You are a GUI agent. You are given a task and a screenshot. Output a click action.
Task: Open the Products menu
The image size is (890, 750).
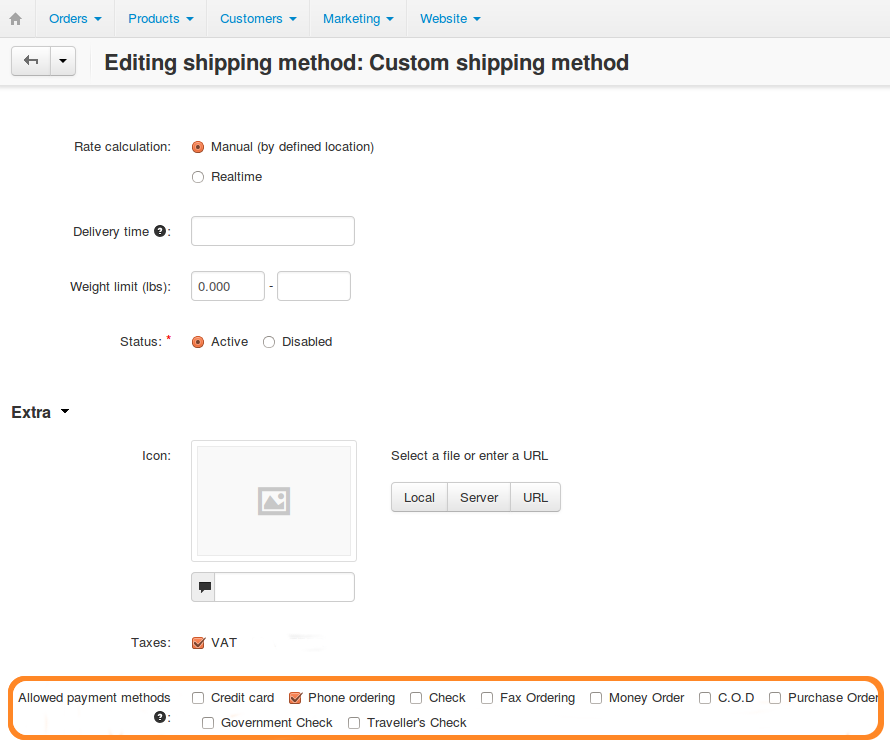pyautogui.click(x=161, y=19)
